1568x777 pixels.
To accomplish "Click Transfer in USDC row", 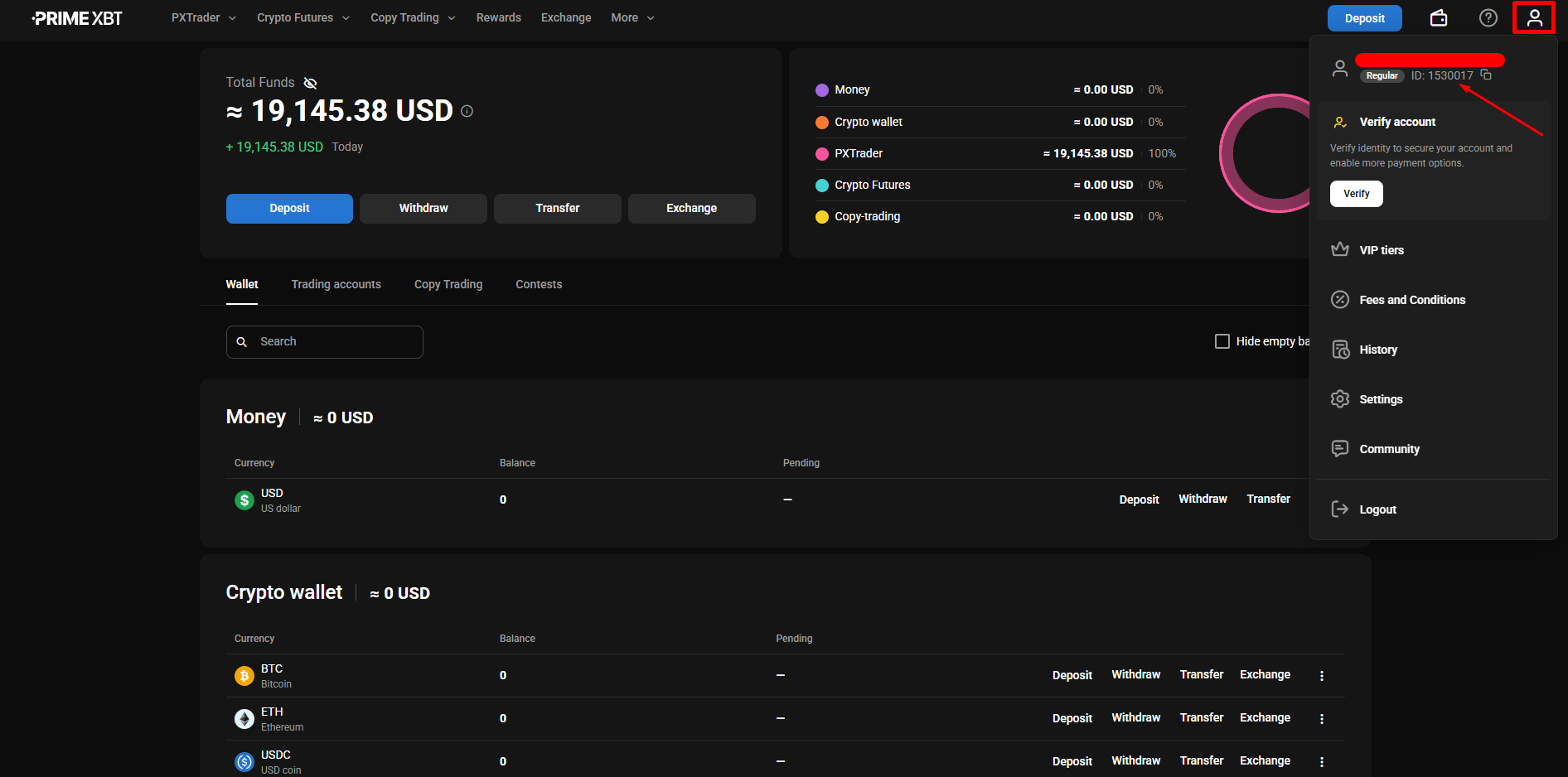I will 1202,761.
